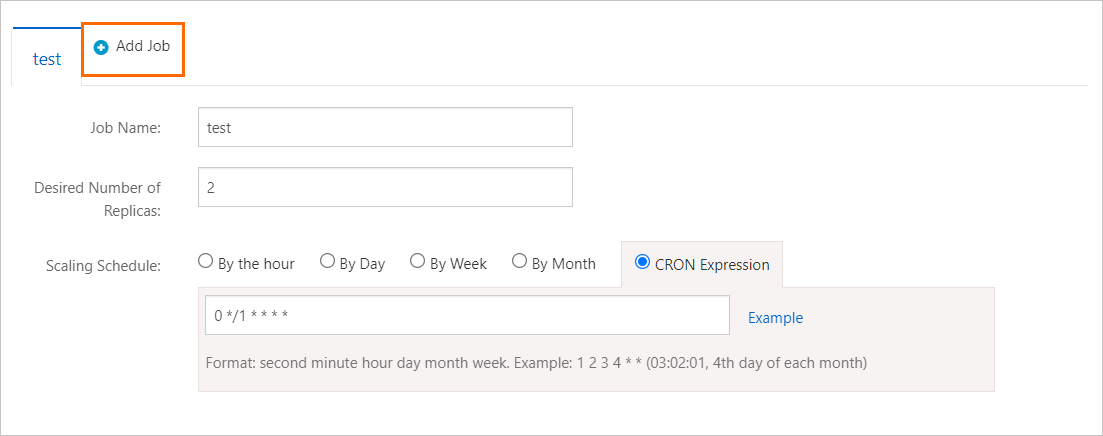Click the Format hint text below CRON field
1103x436 pixels.
point(535,362)
